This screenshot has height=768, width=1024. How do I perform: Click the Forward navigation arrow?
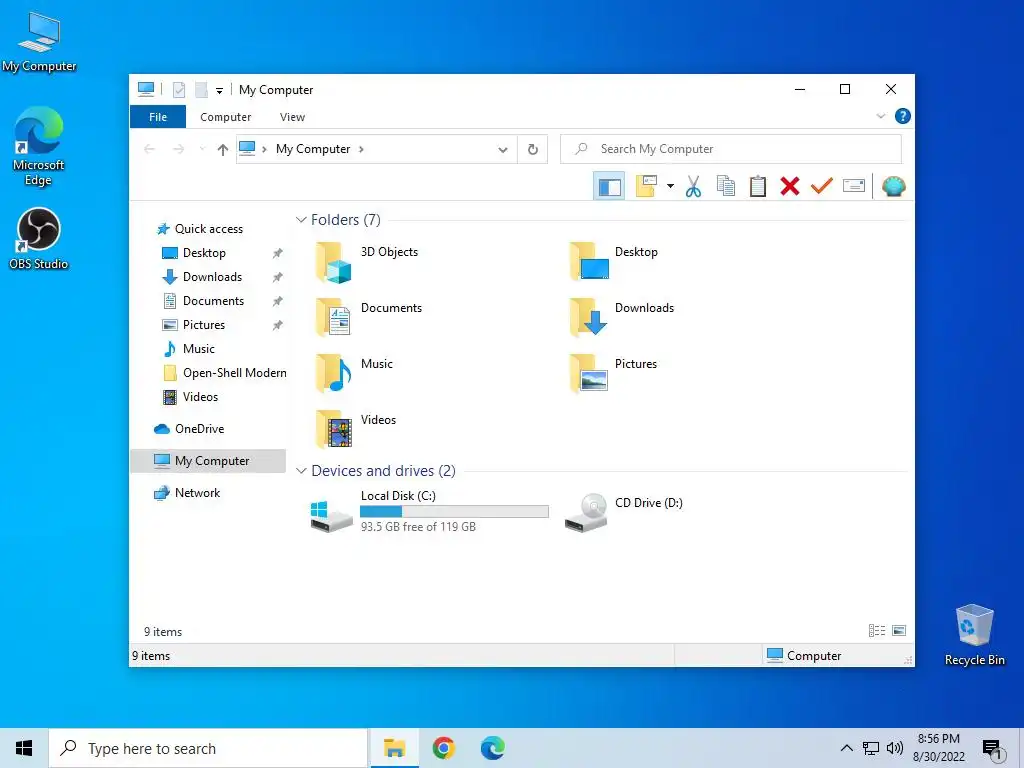[178, 150]
